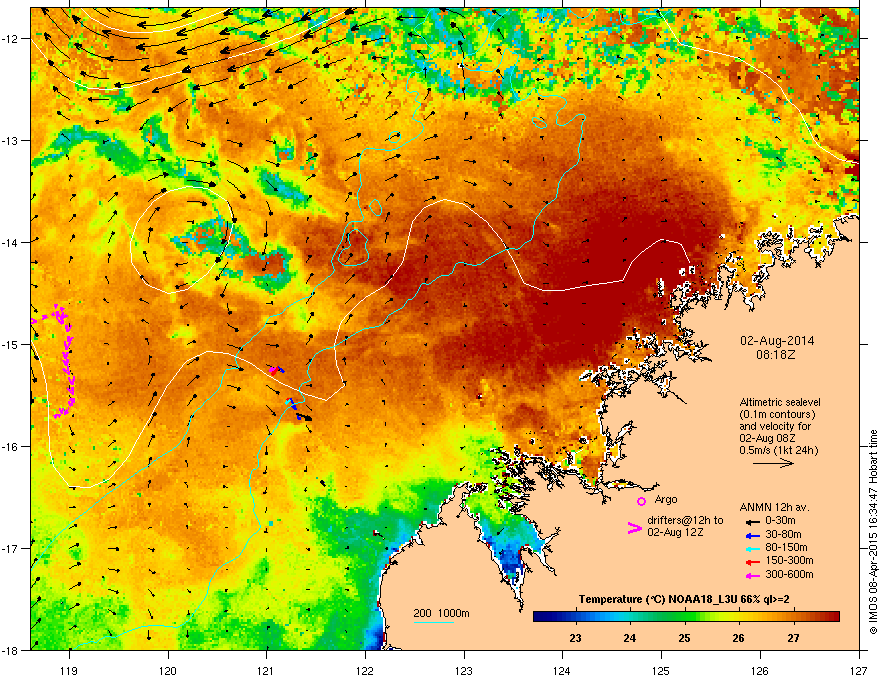Click the blue 30-80m legend arrow

752,535
